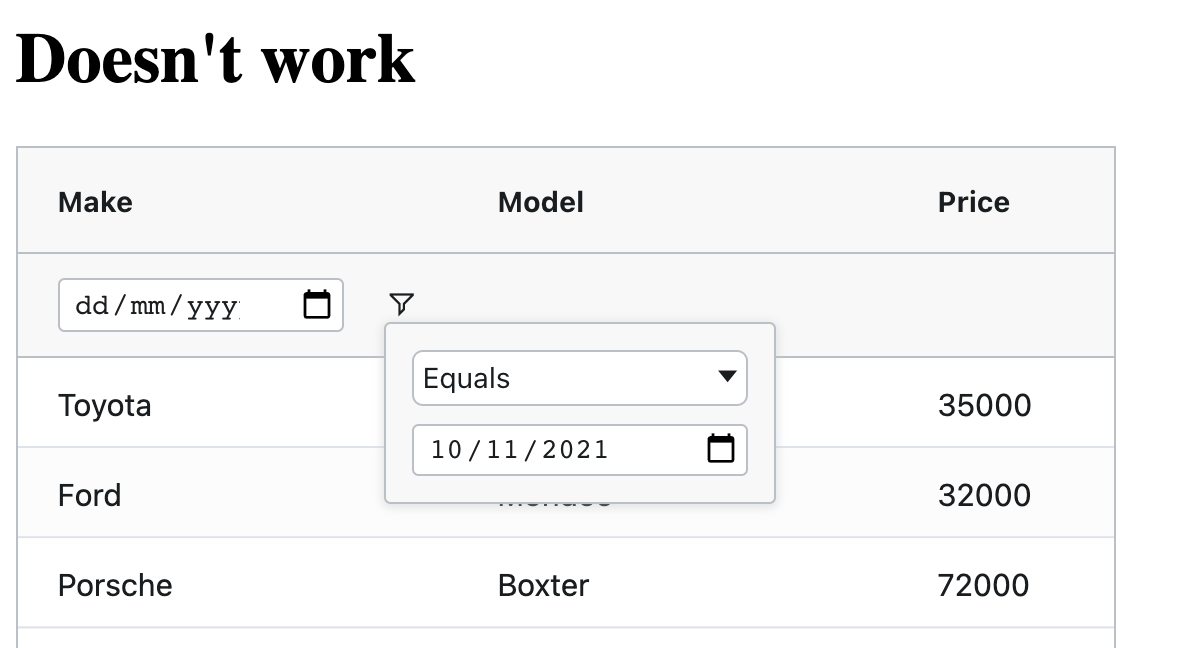1190x648 pixels.
Task: Click the Model column header
Action: pos(540,201)
